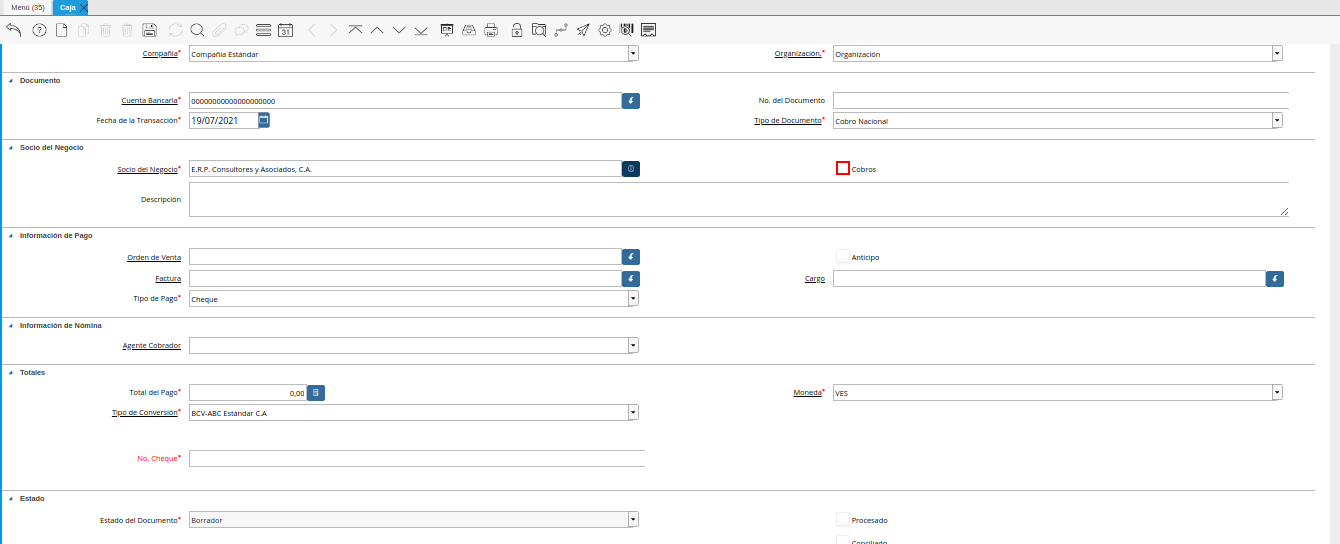Toggle the Cobros checkbox
1340x544 pixels.
[x=843, y=168]
